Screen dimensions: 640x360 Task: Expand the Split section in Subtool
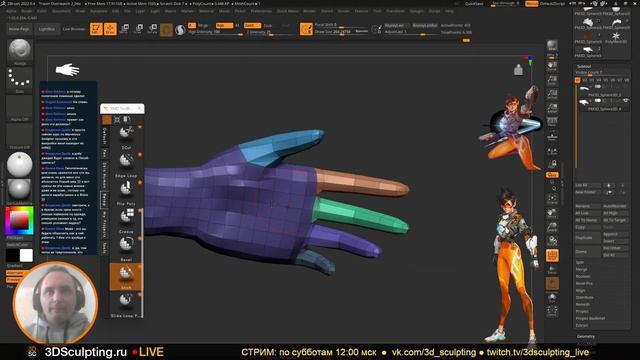click(580, 262)
